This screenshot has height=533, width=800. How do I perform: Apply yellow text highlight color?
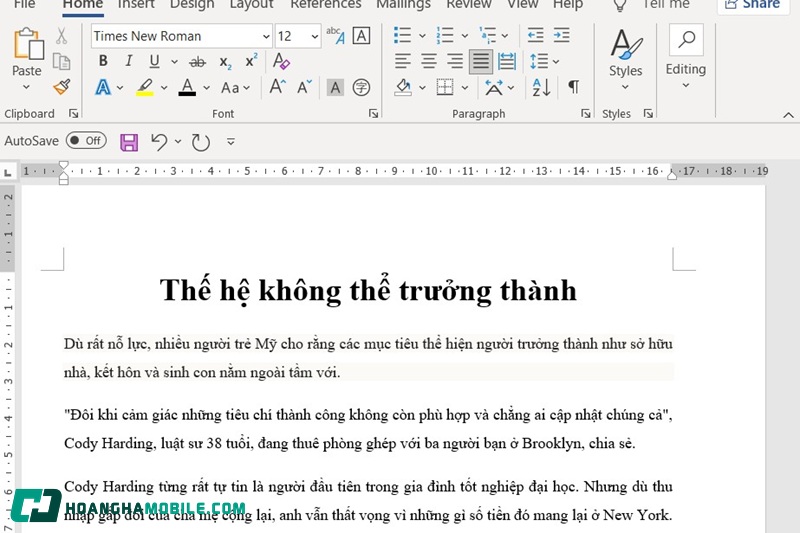point(145,87)
